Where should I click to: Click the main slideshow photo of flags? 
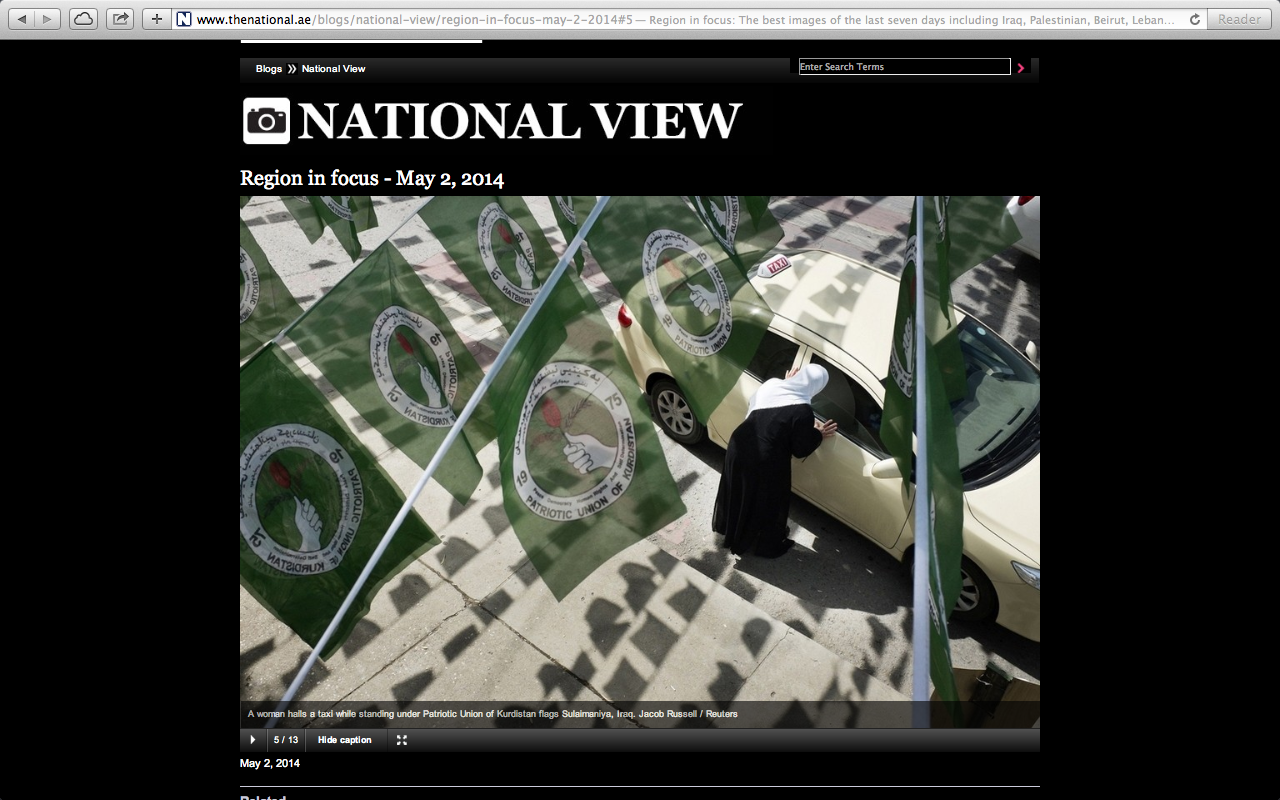640,462
